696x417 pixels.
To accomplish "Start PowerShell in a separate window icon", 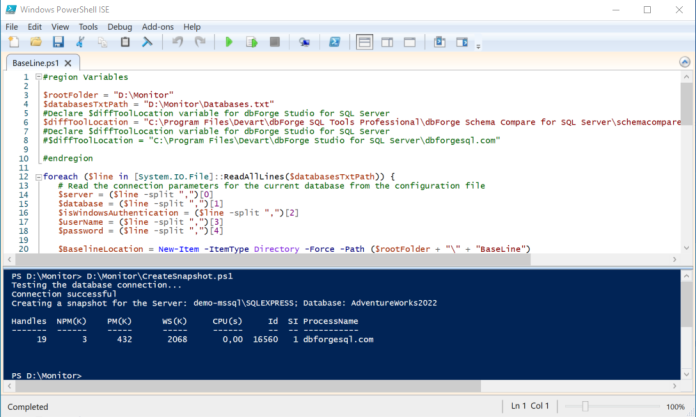I will pos(334,42).
